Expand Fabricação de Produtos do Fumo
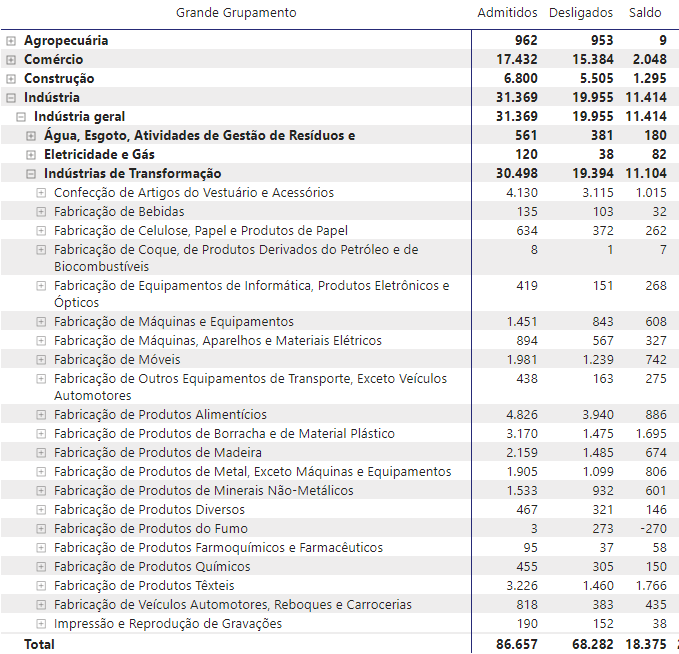The image size is (679, 654). 41,529
